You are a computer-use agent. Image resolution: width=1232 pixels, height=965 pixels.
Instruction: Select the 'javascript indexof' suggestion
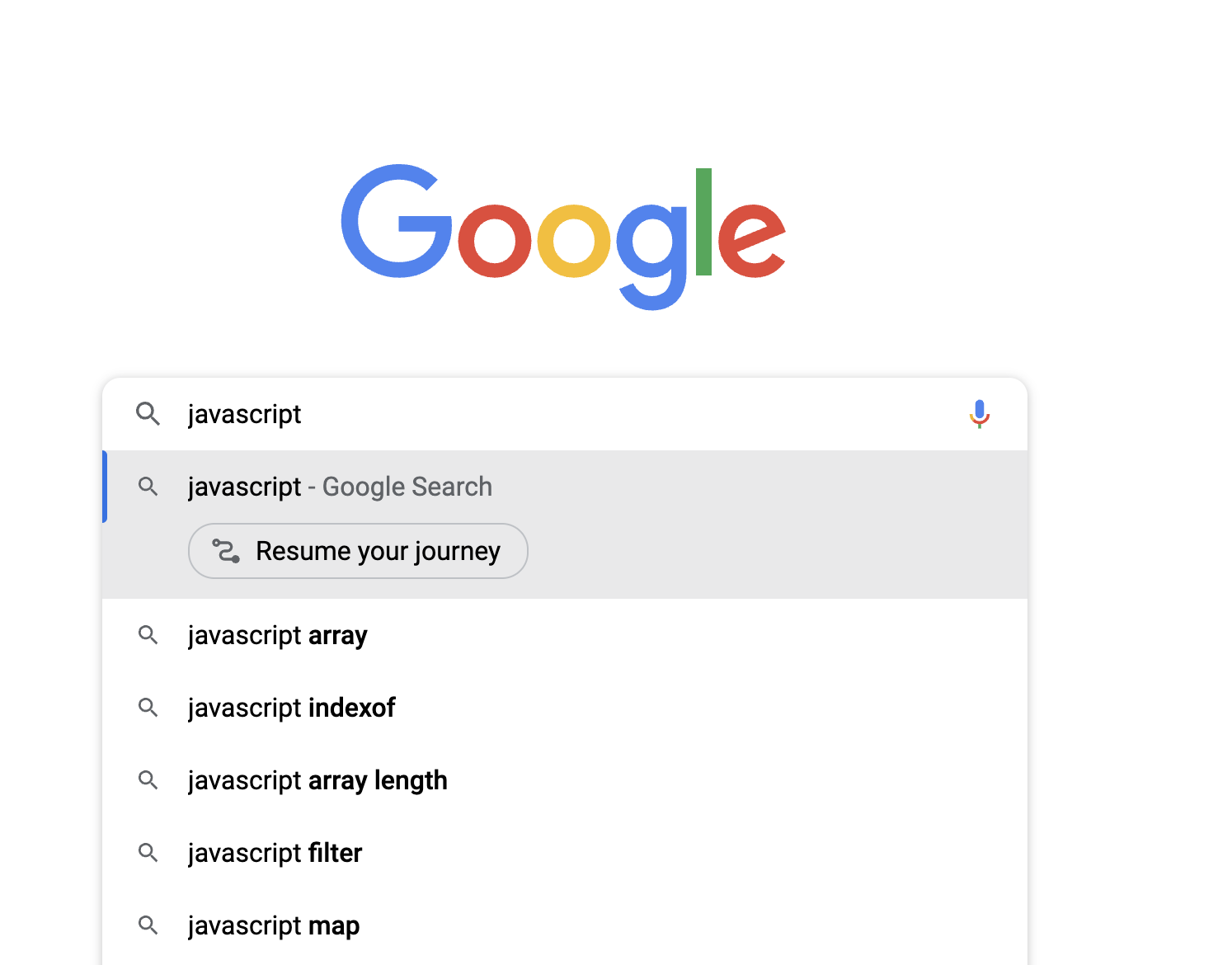291,708
